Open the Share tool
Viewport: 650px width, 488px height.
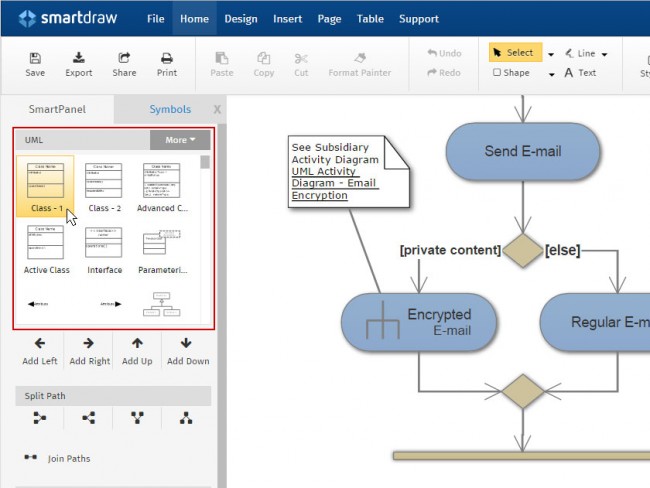(124, 59)
